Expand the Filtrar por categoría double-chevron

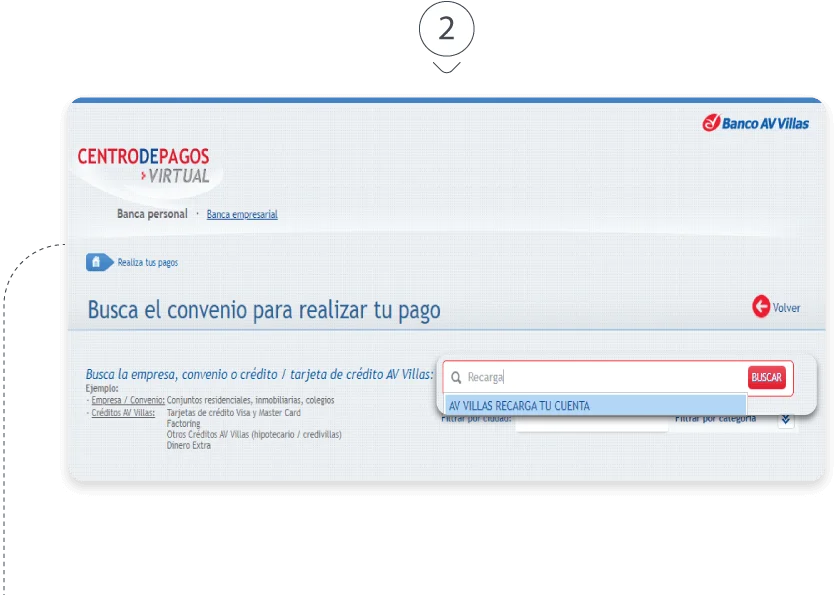[x=785, y=420]
